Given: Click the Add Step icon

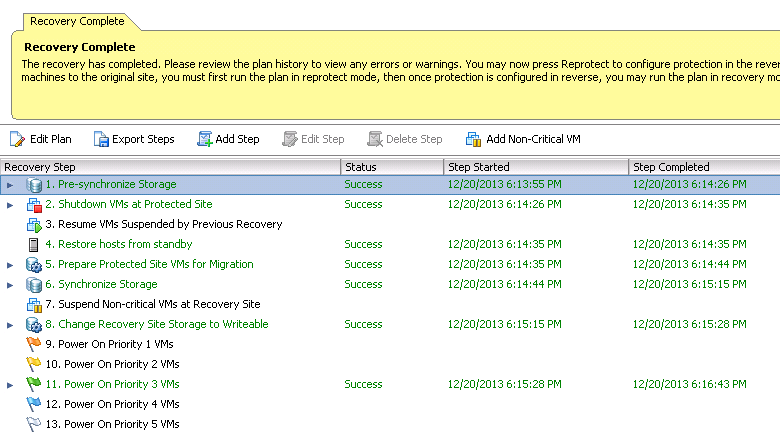Looking at the screenshot, I should pyautogui.click(x=204, y=139).
